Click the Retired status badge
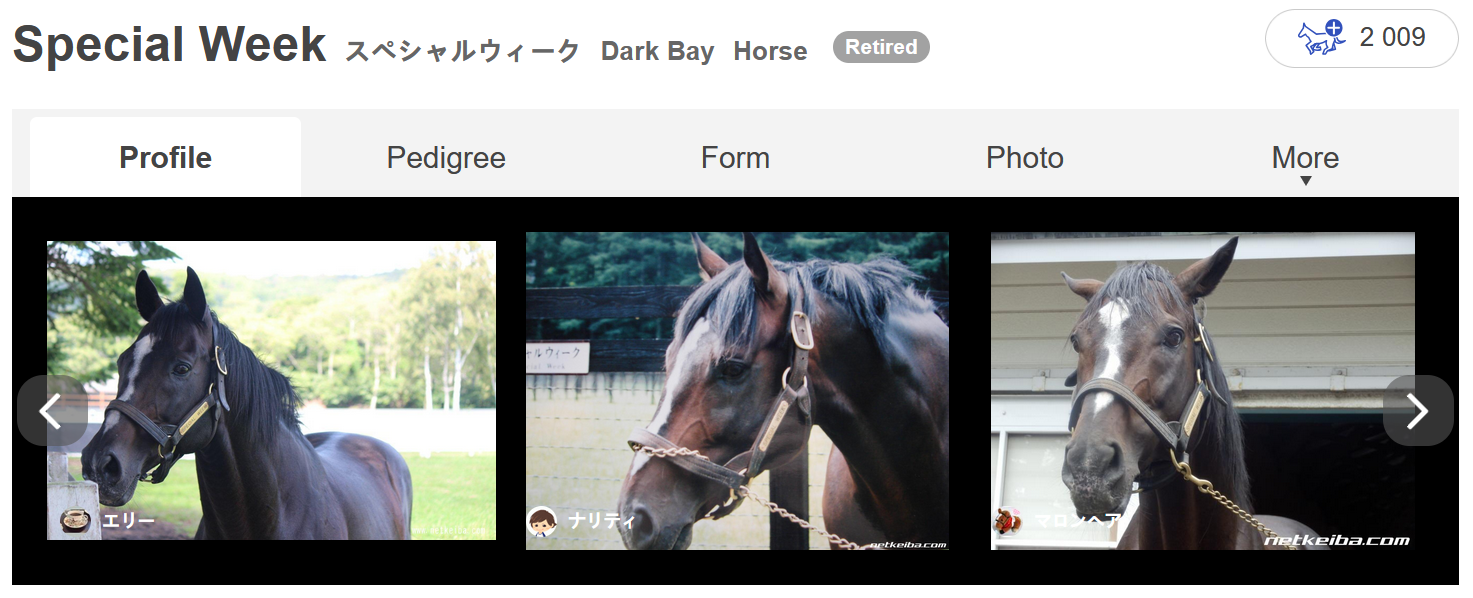This screenshot has width=1473, height=598. pyautogui.click(x=881, y=47)
